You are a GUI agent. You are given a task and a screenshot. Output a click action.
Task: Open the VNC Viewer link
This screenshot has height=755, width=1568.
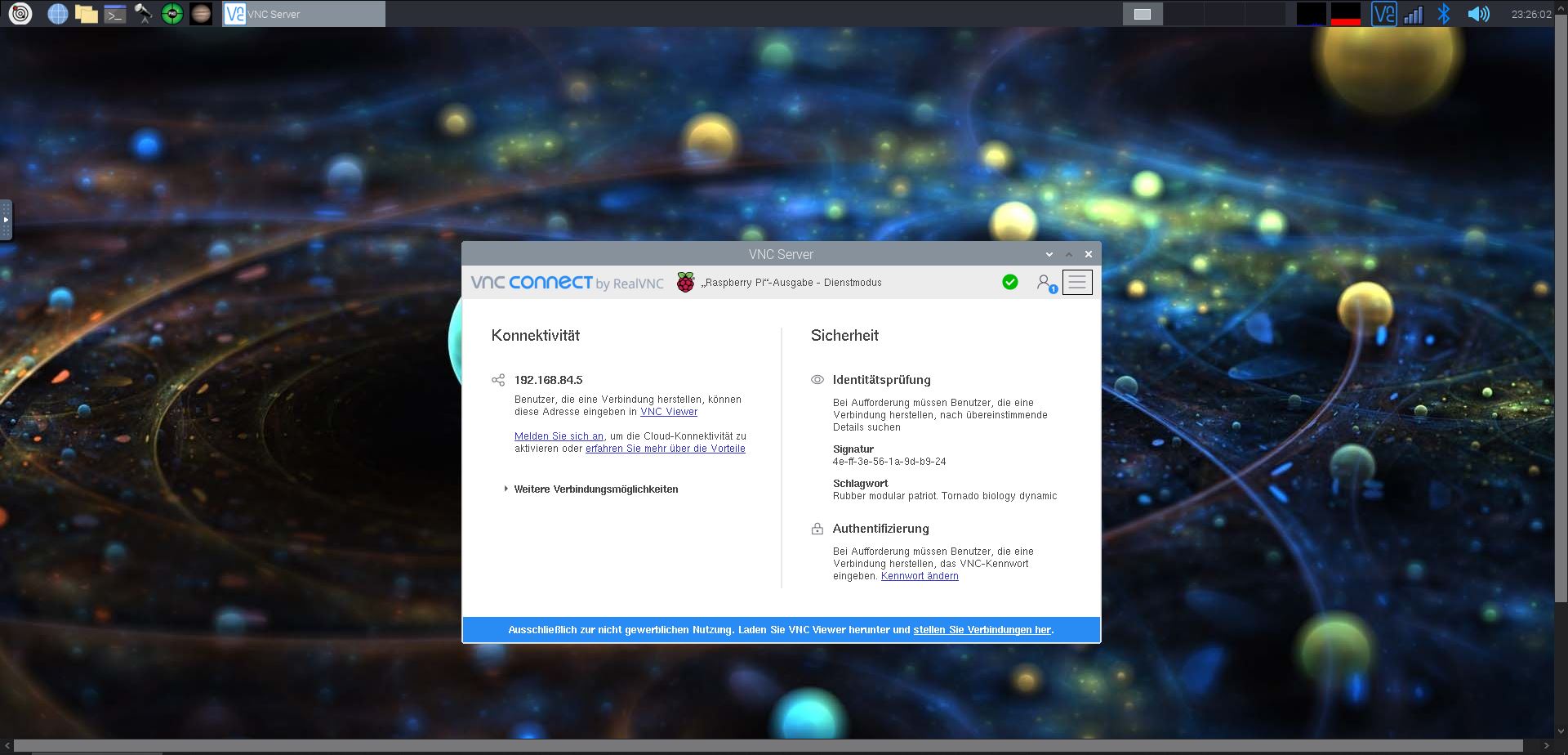click(x=669, y=412)
